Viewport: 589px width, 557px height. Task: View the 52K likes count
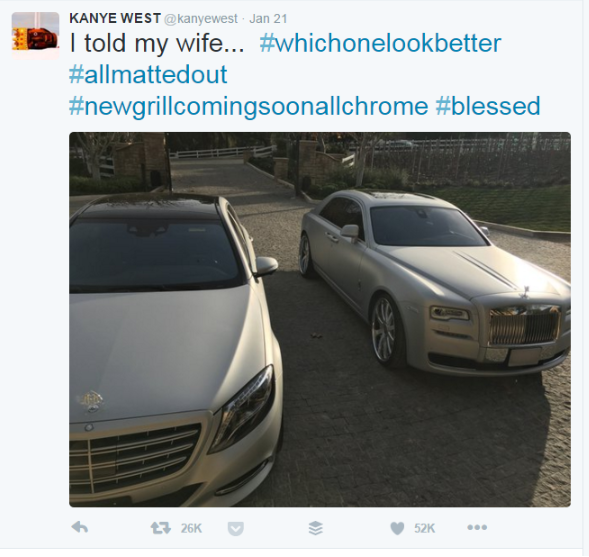coord(424,528)
